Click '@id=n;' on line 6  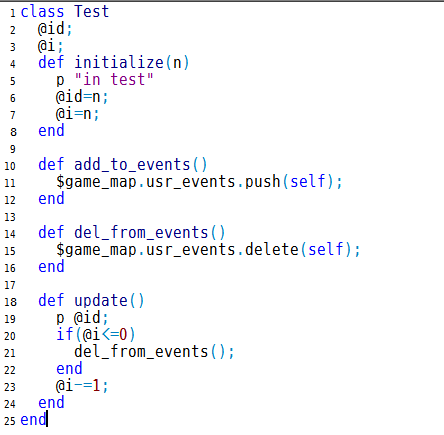(82, 96)
